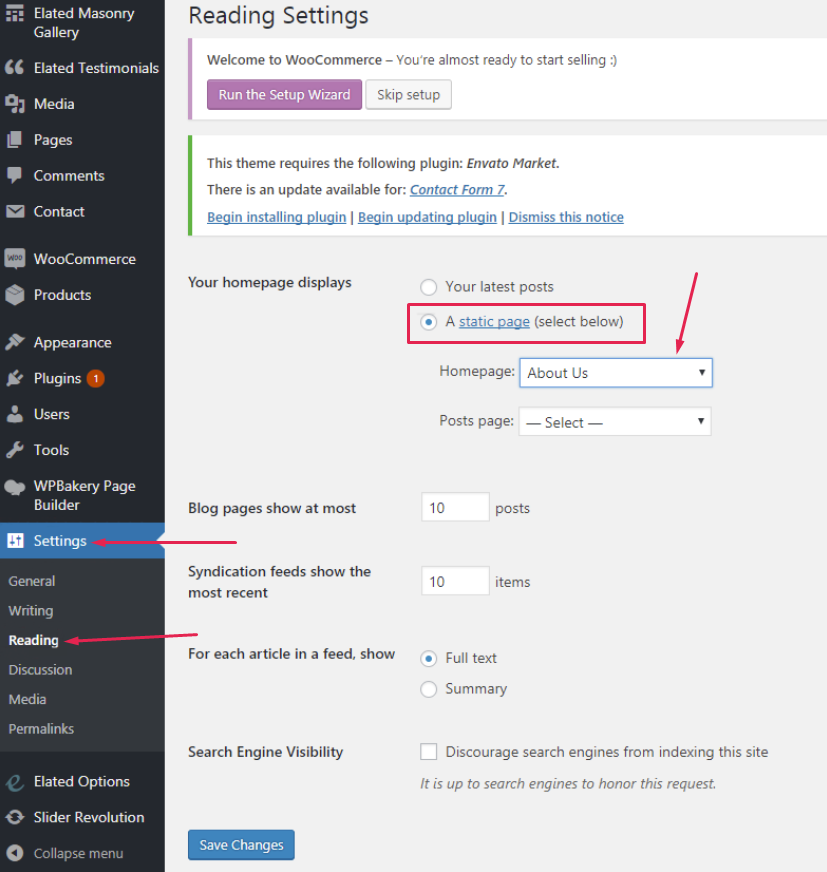Click the Collapse menu arrow icon
The image size is (827, 872).
tap(15, 853)
